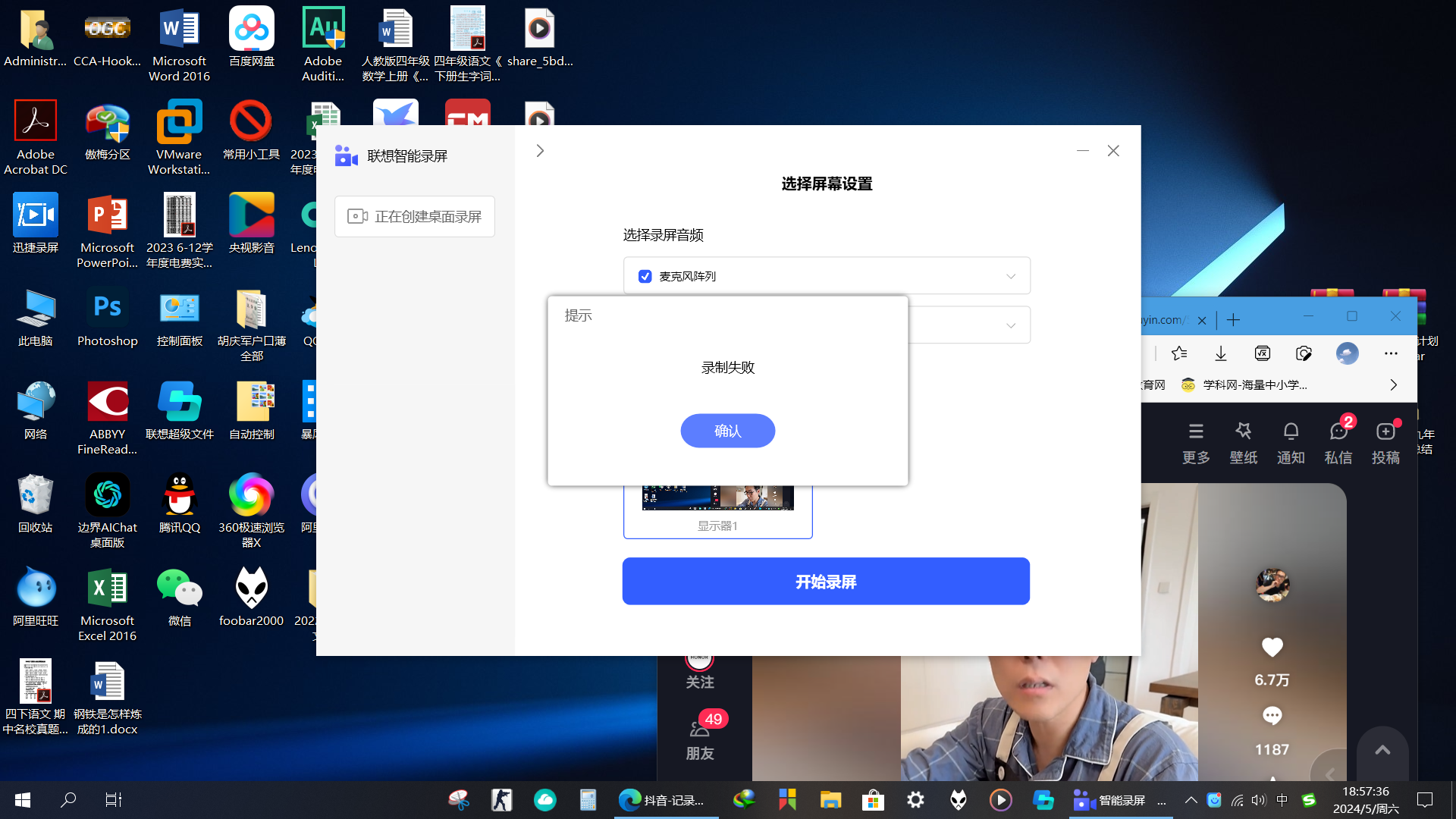Open the ABBYY FineReader desktop icon

tap(108, 418)
